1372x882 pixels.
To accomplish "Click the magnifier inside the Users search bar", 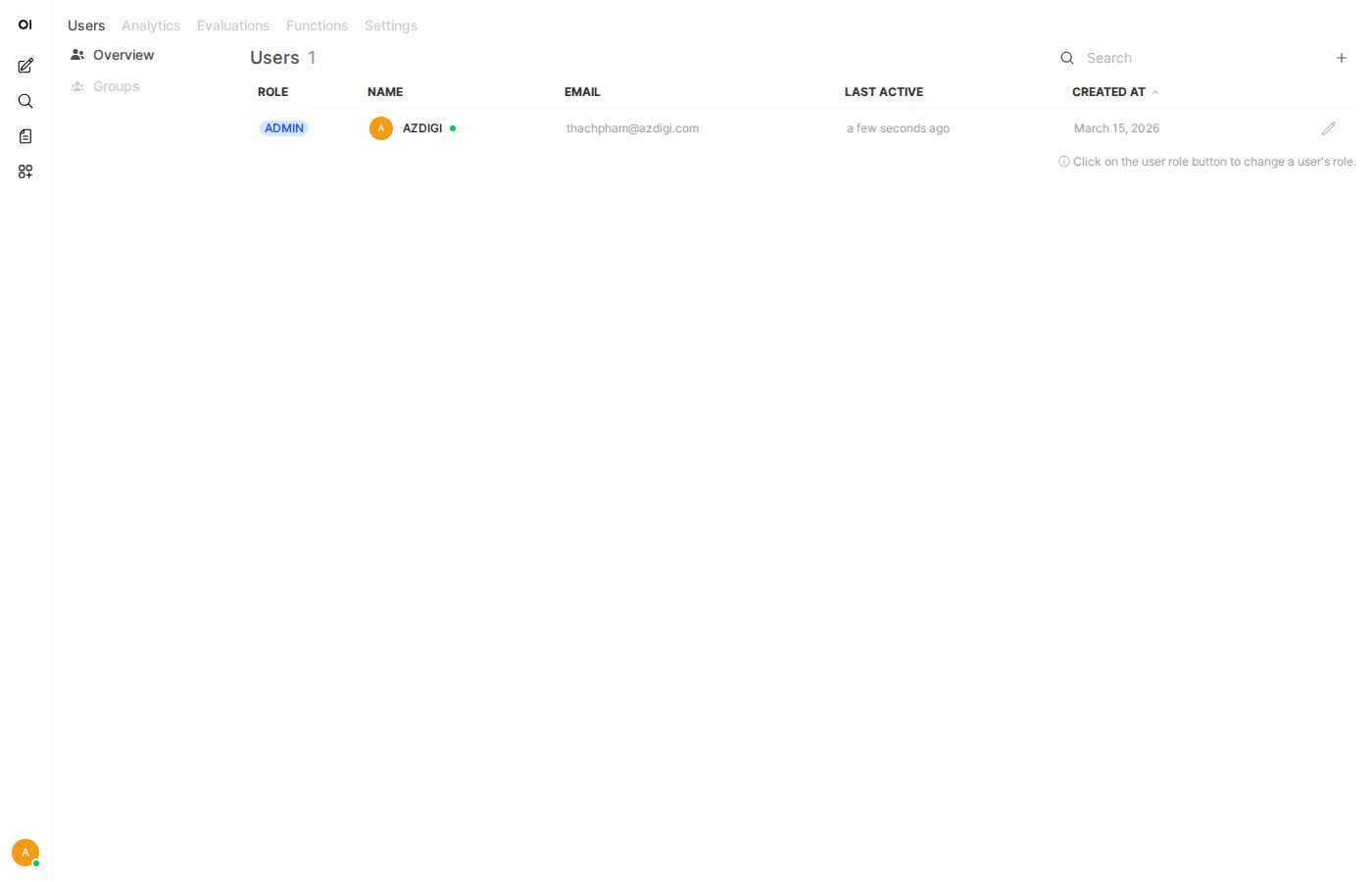I will (1067, 58).
